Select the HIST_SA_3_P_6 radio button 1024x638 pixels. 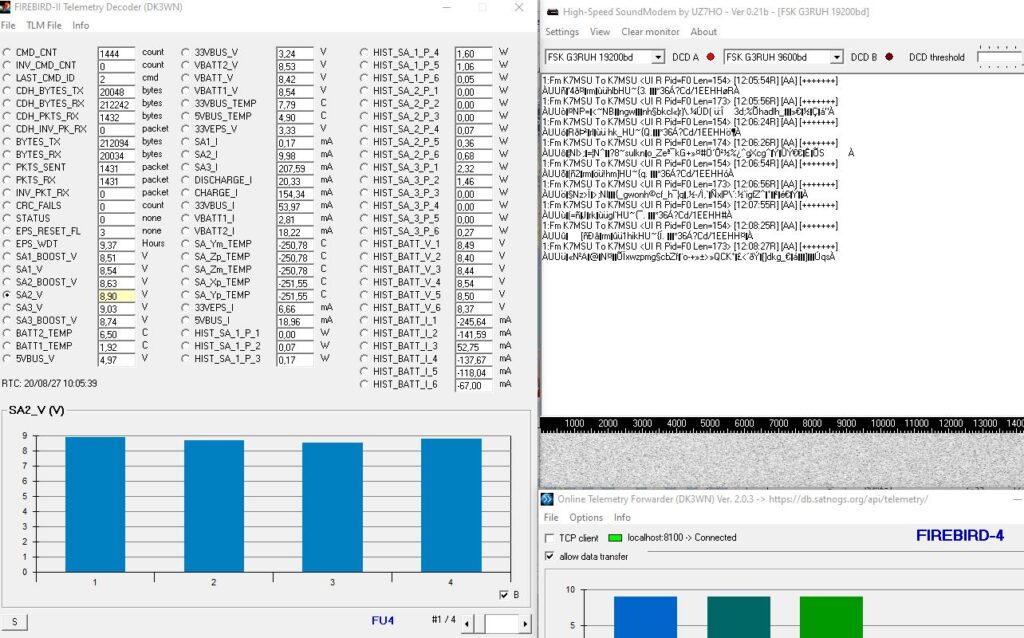coord(364,231)
